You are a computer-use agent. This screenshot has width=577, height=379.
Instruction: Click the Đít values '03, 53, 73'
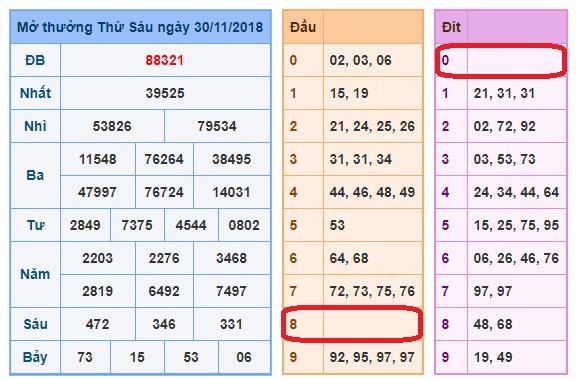pyautogui.click(x=505, y=159)
